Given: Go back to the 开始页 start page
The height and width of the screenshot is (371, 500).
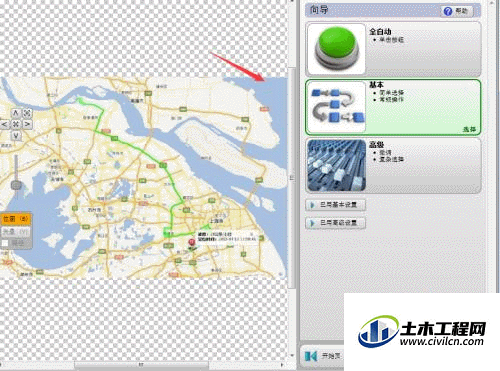Looking at the screenshot, I should (x=323, y=356).
